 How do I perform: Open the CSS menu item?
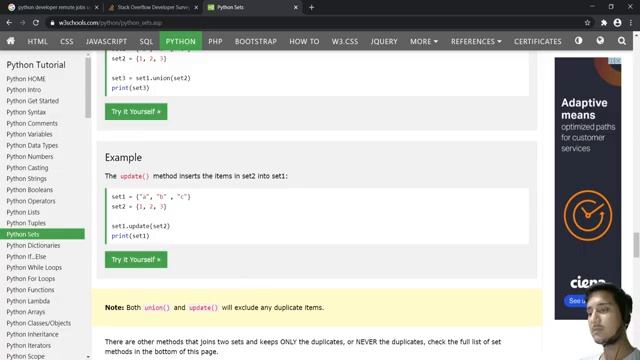[67, 41]
